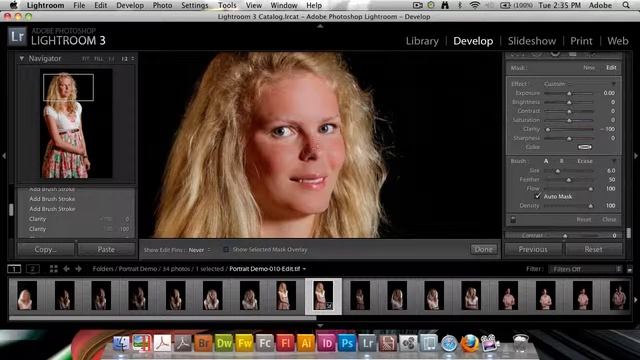Image resolution: width=640 pixels, height=360 pixels.
Task: Click the large Reset button beside Previous
Action: (593, 249)
